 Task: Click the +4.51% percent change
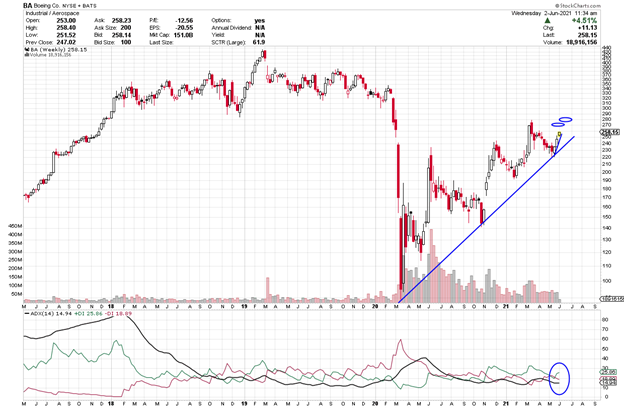(x=584, y=20)
